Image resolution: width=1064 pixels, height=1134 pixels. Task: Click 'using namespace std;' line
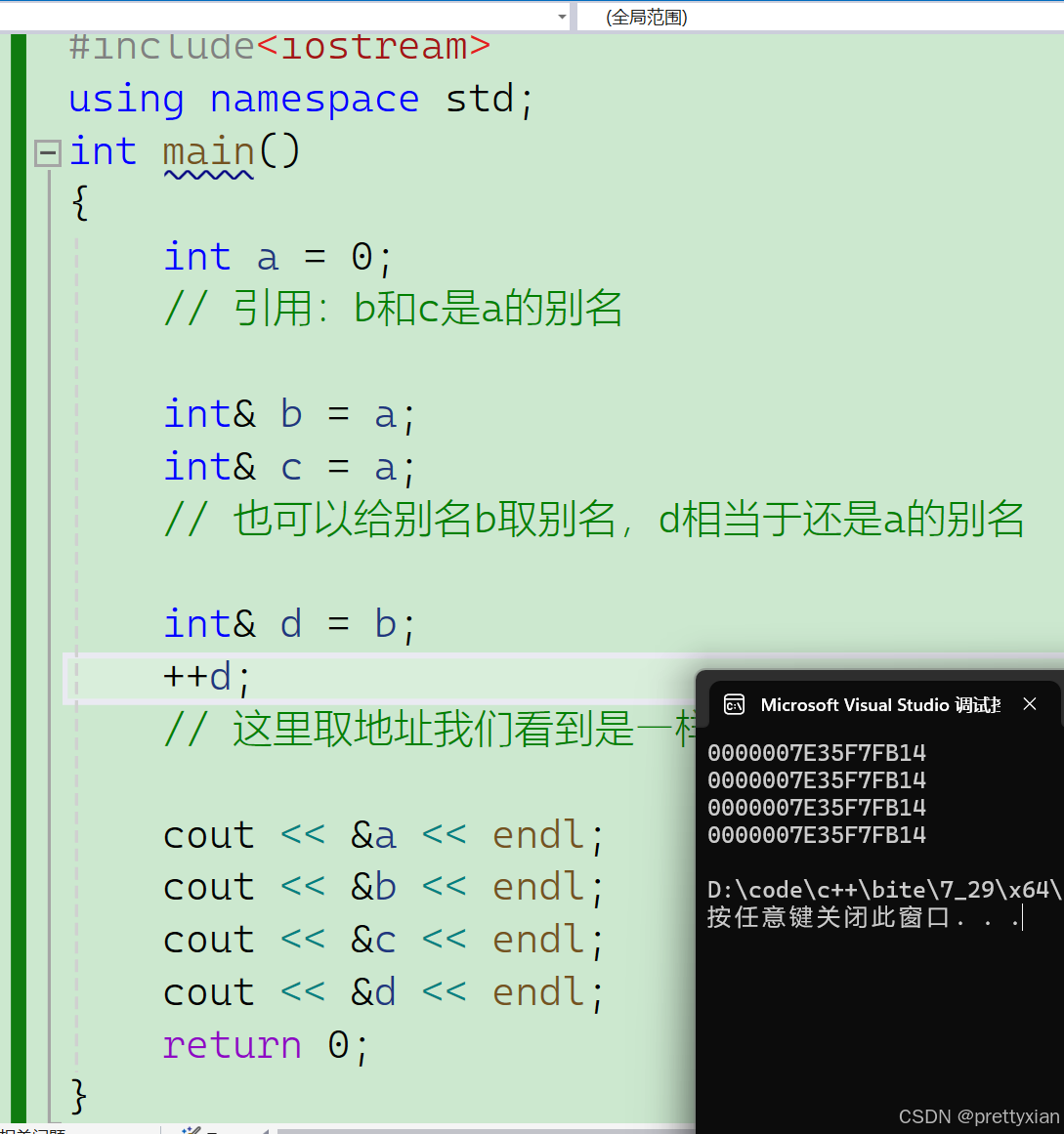301,99
